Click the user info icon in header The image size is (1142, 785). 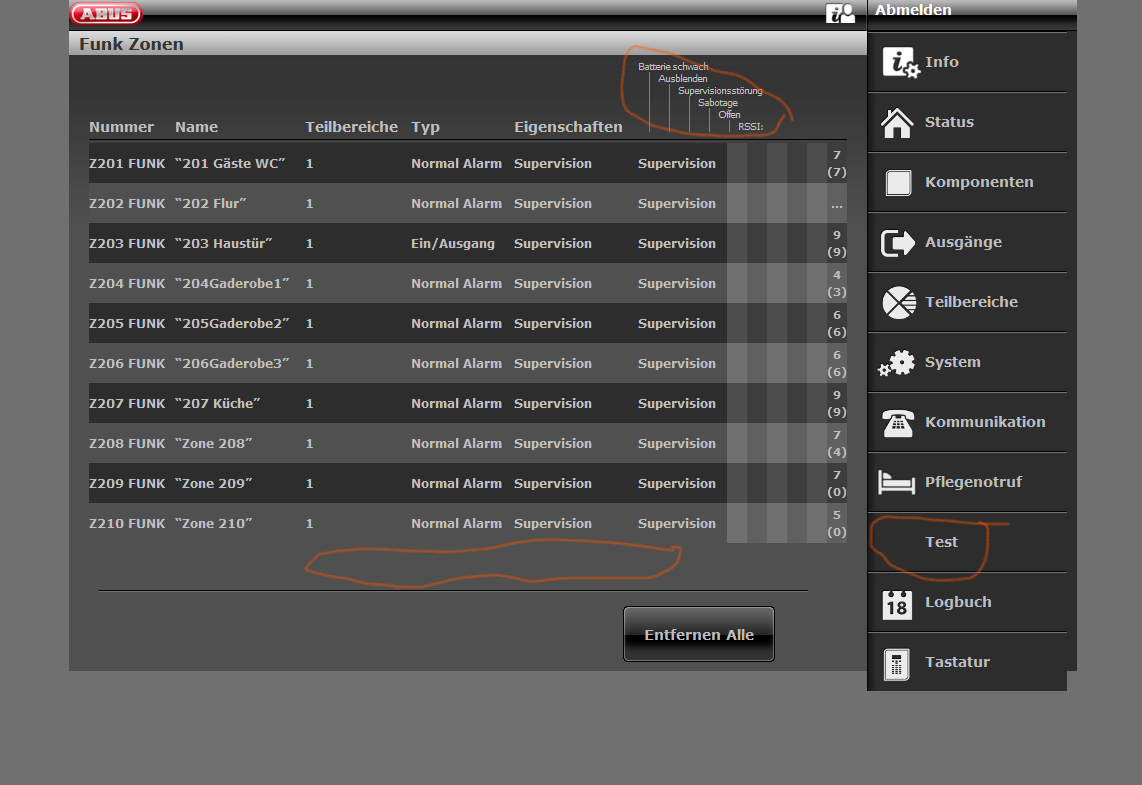(840, 13)
